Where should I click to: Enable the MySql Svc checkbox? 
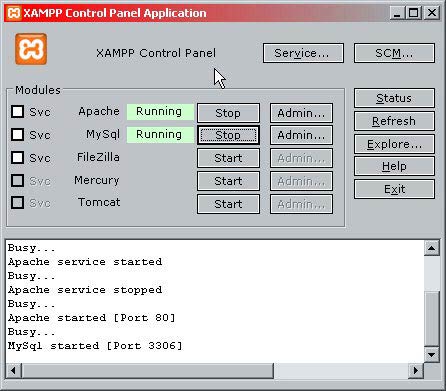point(18,135)
